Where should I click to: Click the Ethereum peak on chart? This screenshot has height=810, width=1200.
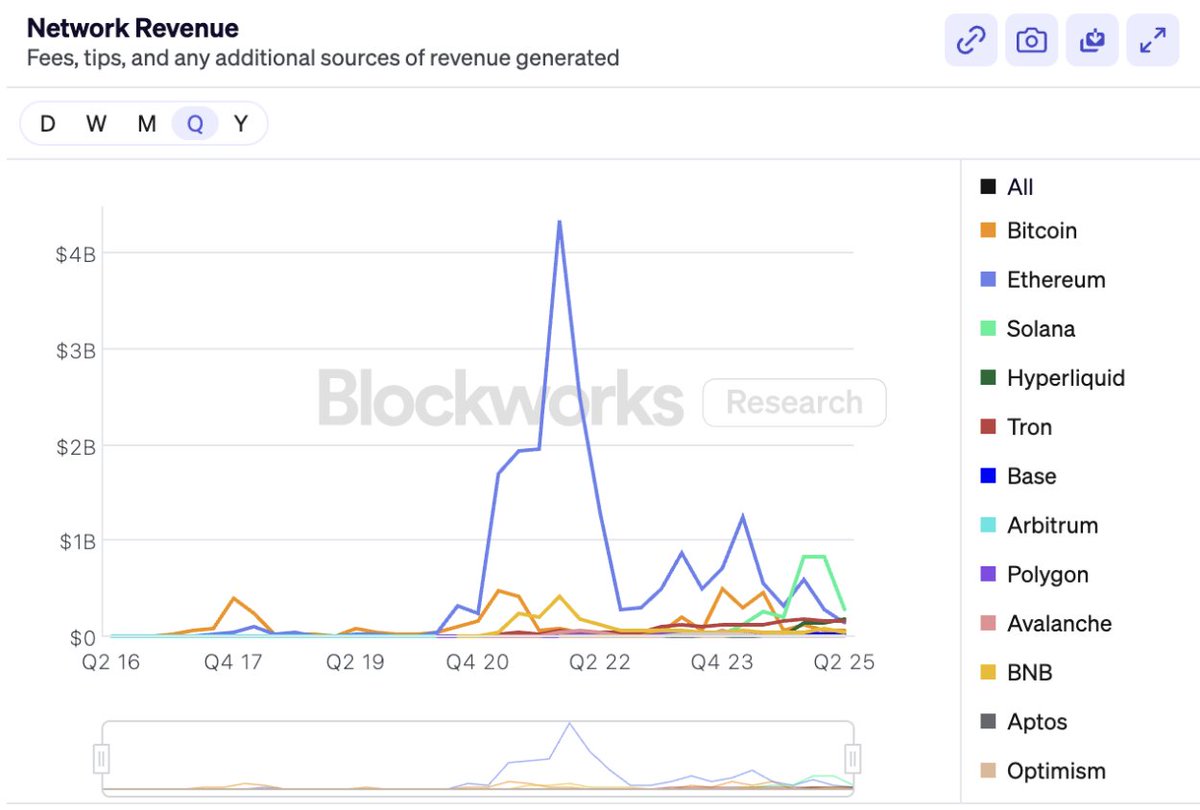(559, 222)
